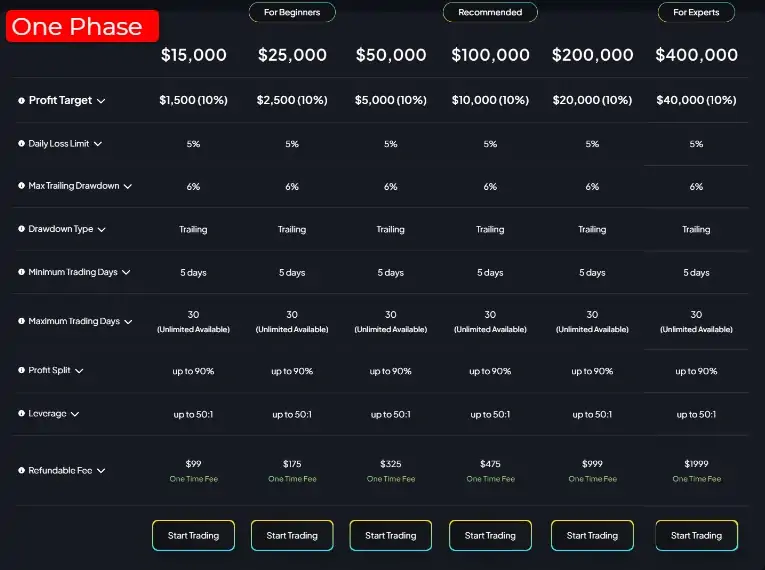Click info icon beside Refundable Fee
This screenshot has width=765, height=570.
(x=21, y=471)
